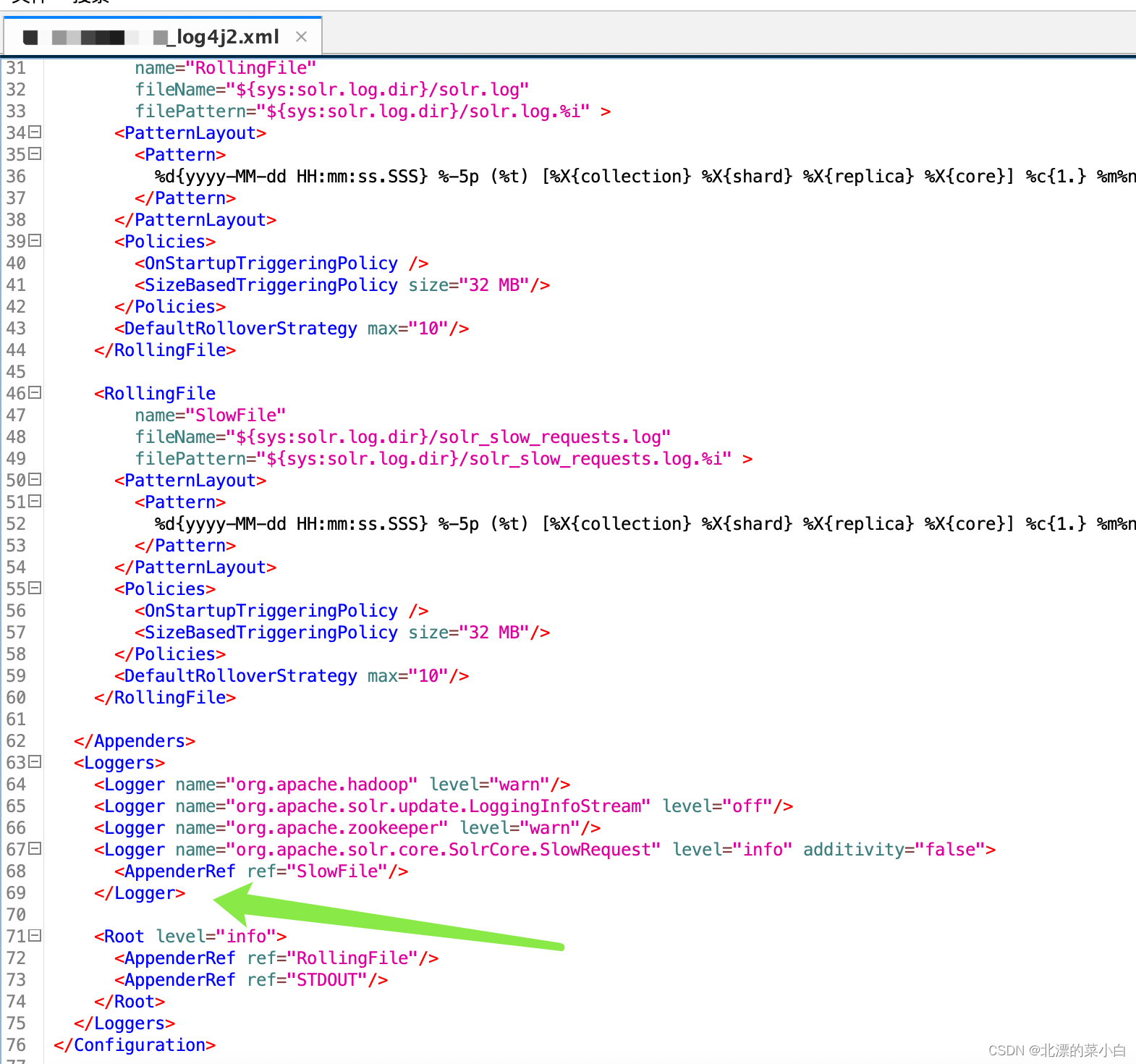Collapse the Pattern fold on line 35
Image resolution: width=1136 pixels, height=1064 pixels.
pyautogui.click(x=35, y=153)
